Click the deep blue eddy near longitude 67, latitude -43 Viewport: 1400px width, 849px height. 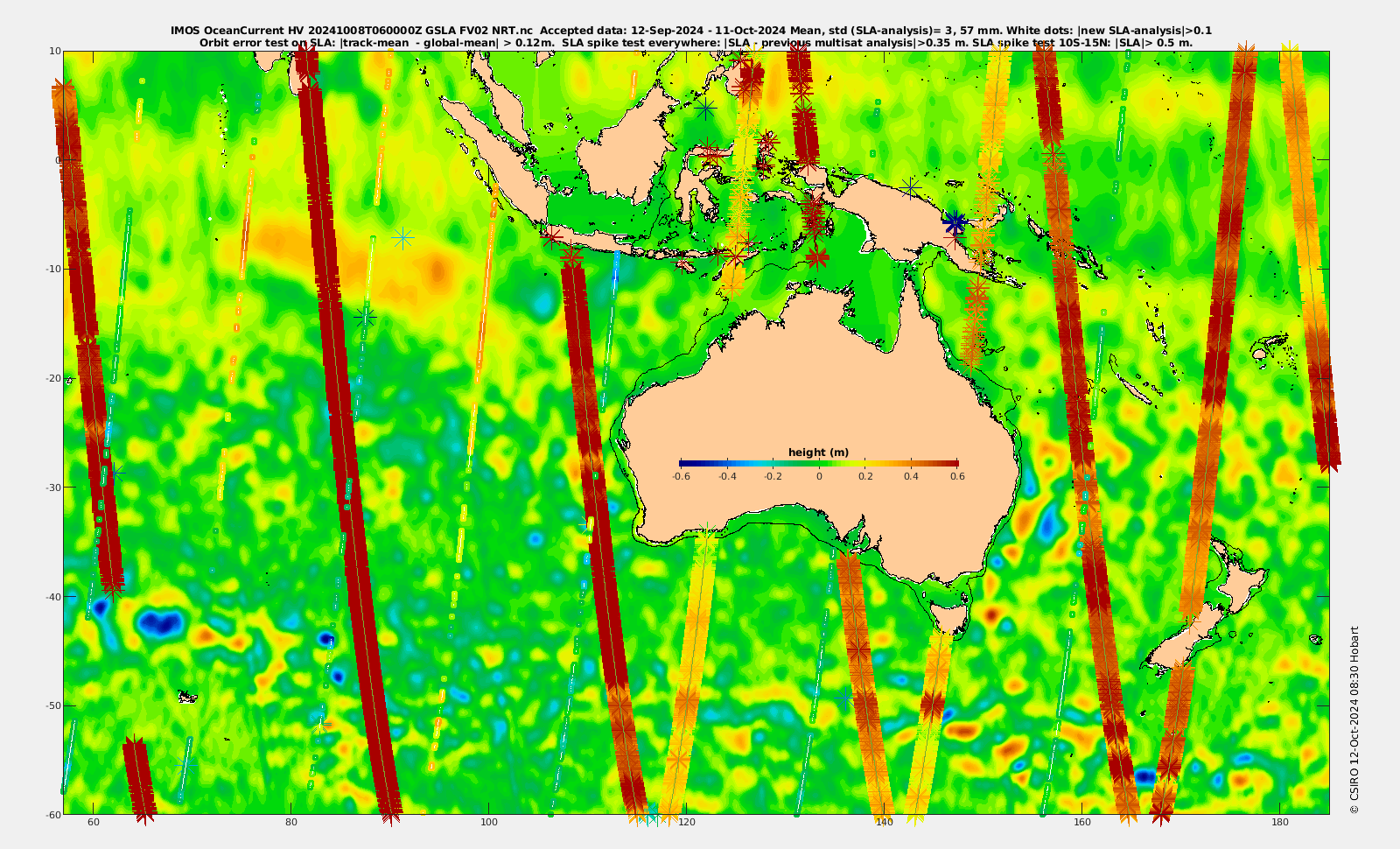161,623
